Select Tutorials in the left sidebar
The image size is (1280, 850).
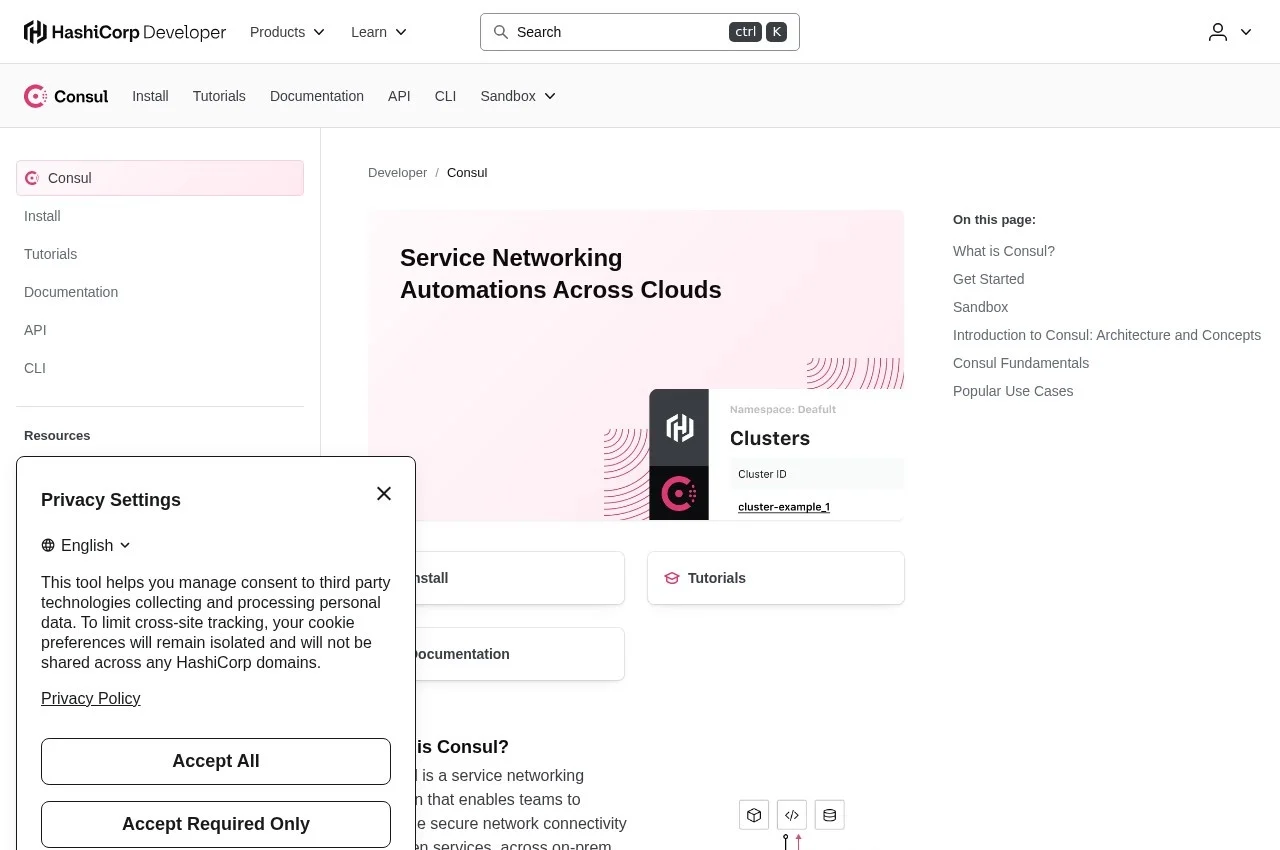pos(160,254)
